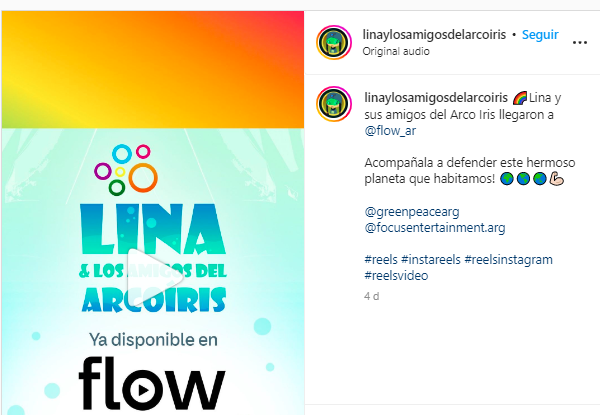
Task: Click the colorful circles logo in the video
Action: click(x=126, y=169)
